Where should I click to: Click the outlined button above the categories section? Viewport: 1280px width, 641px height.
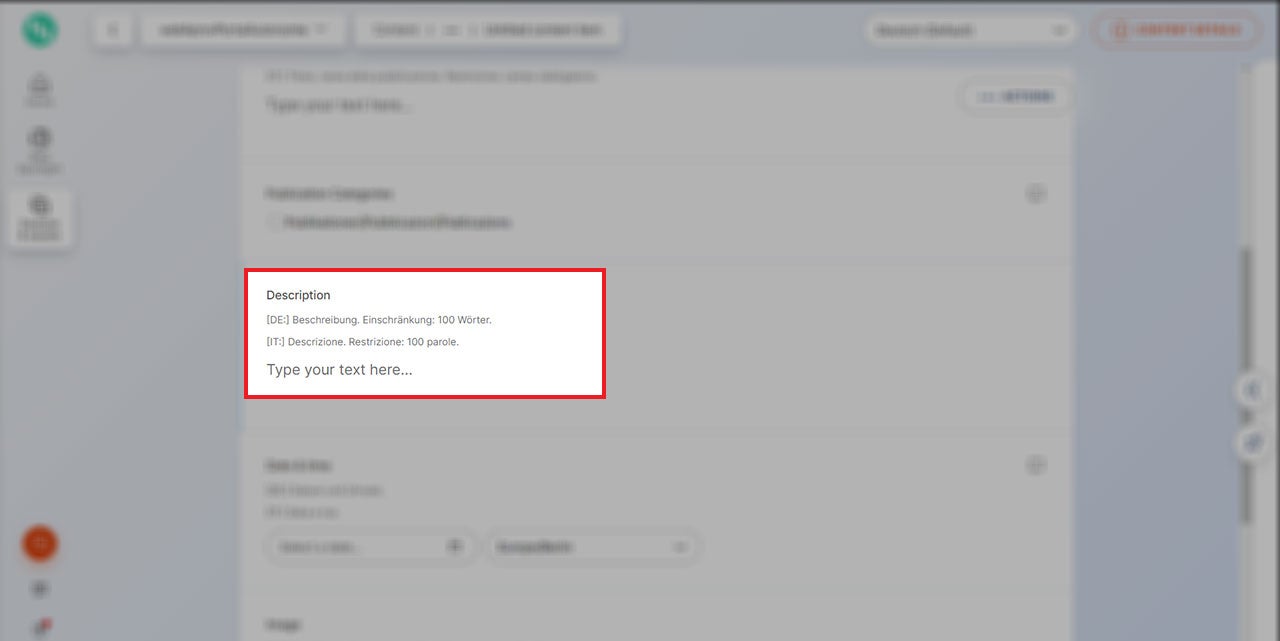1016,96
